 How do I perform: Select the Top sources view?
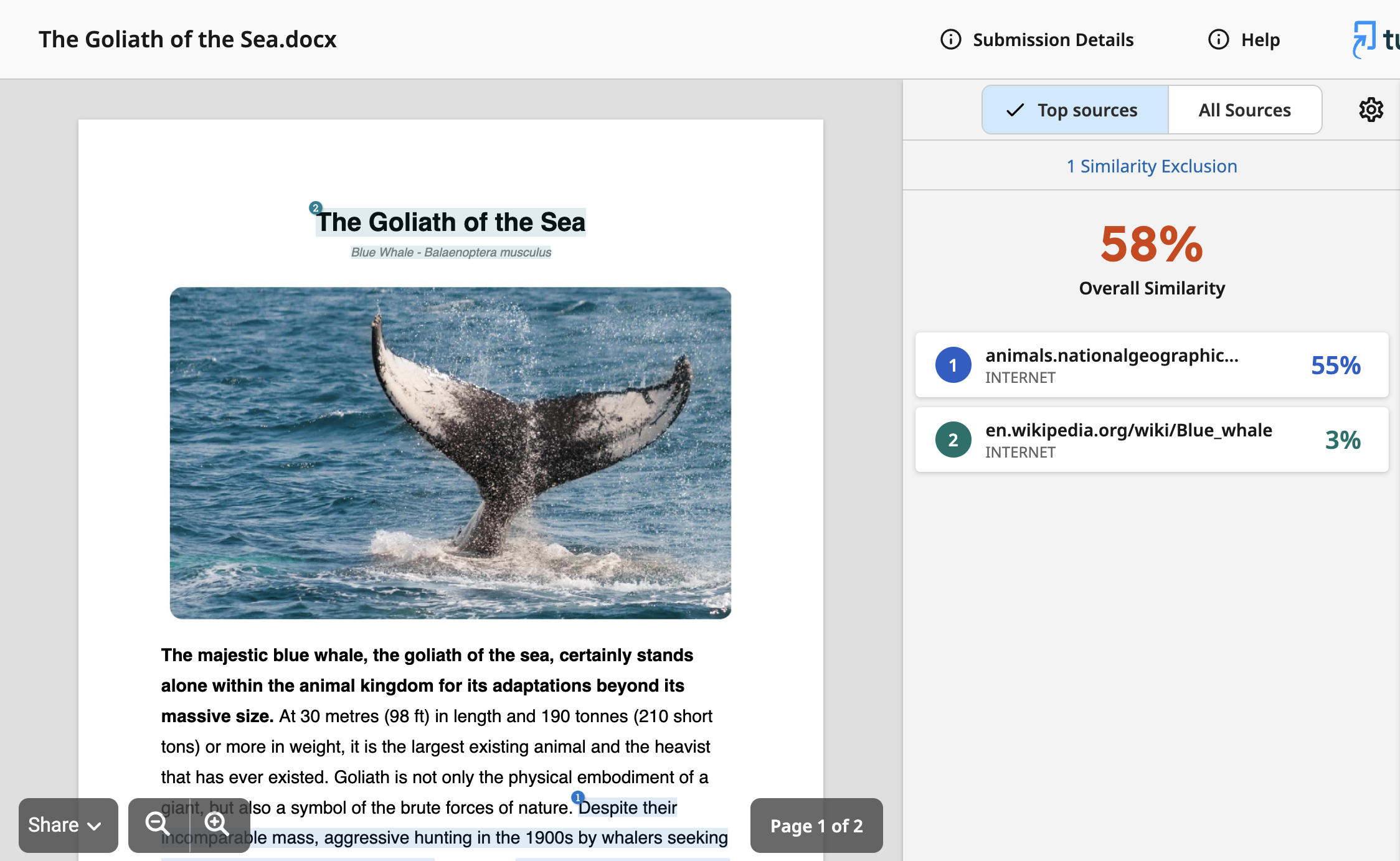pos(1075,110)
